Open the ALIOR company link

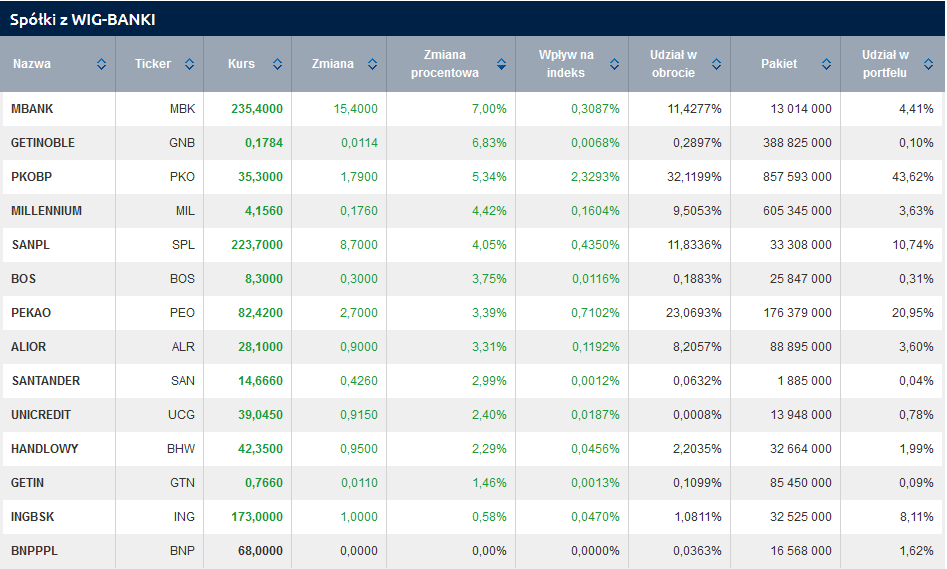pos(28,347)
